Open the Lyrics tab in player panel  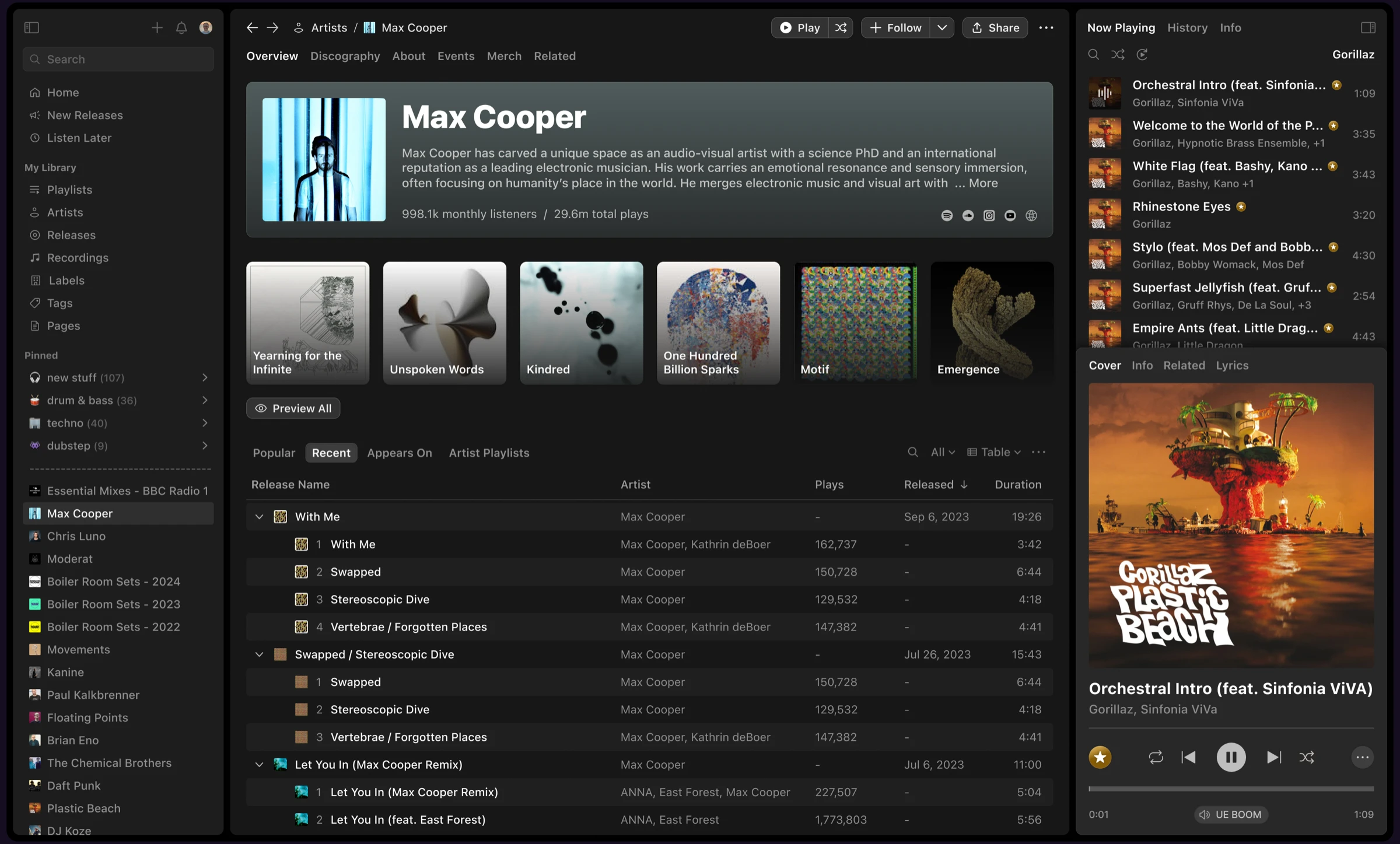(x=1232, y=365)
